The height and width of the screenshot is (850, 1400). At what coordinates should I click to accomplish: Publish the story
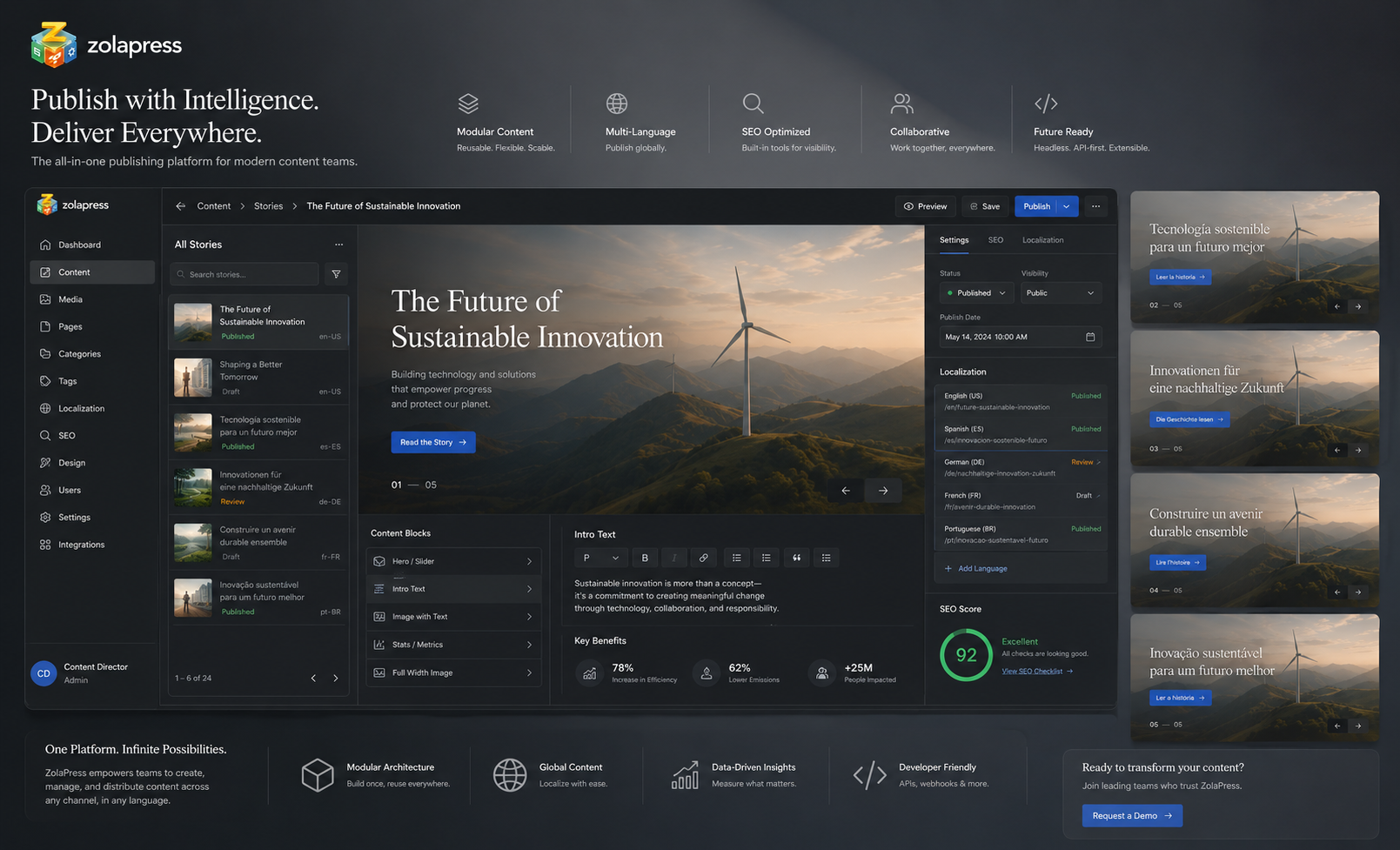click(1035, 206)
